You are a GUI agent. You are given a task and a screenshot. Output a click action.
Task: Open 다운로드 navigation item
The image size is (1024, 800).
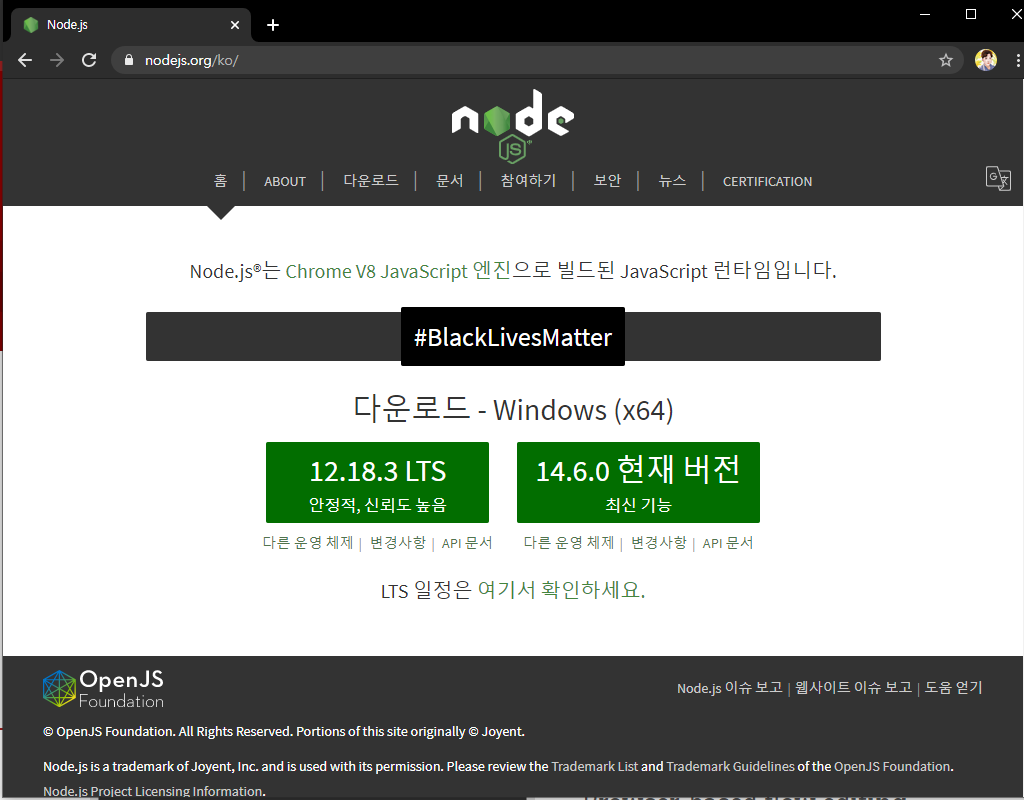[x=371, y=181]
